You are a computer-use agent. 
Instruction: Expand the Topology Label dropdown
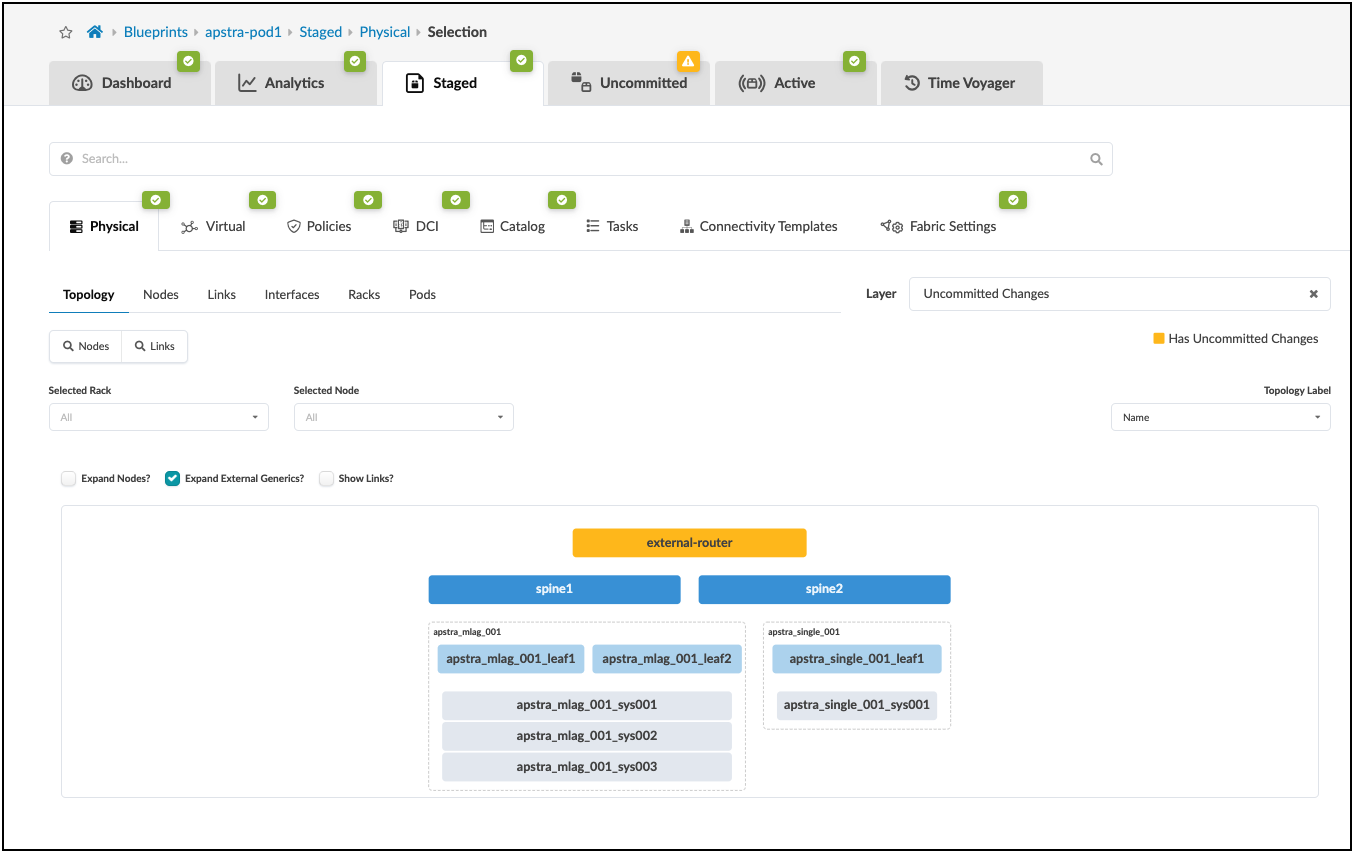coord(1220,417)
